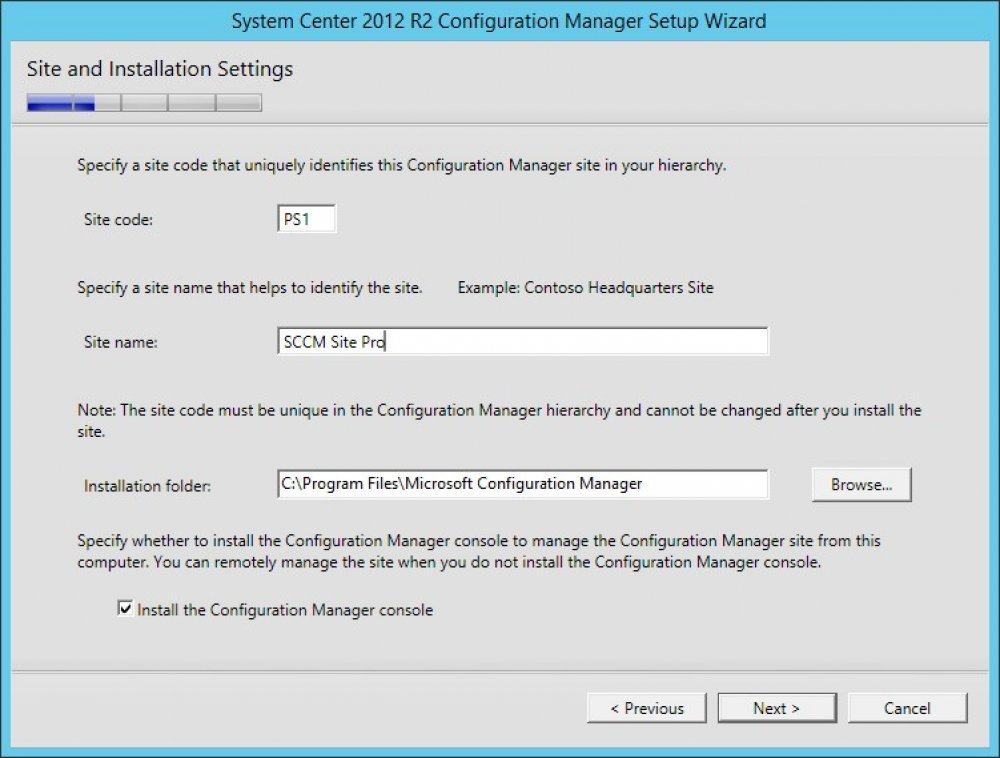Click the console installation description paragraph
Viewport: 1000px width, 758px height.
479,551
